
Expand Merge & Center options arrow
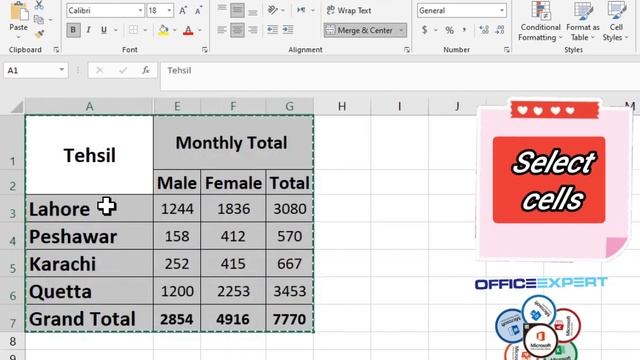coord(402,30)
